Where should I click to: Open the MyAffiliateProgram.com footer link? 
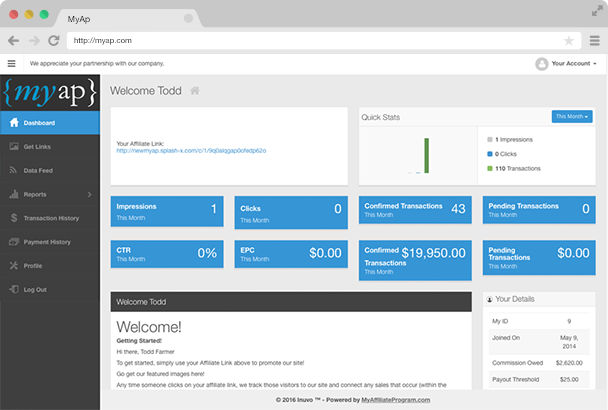coord(395,399)
